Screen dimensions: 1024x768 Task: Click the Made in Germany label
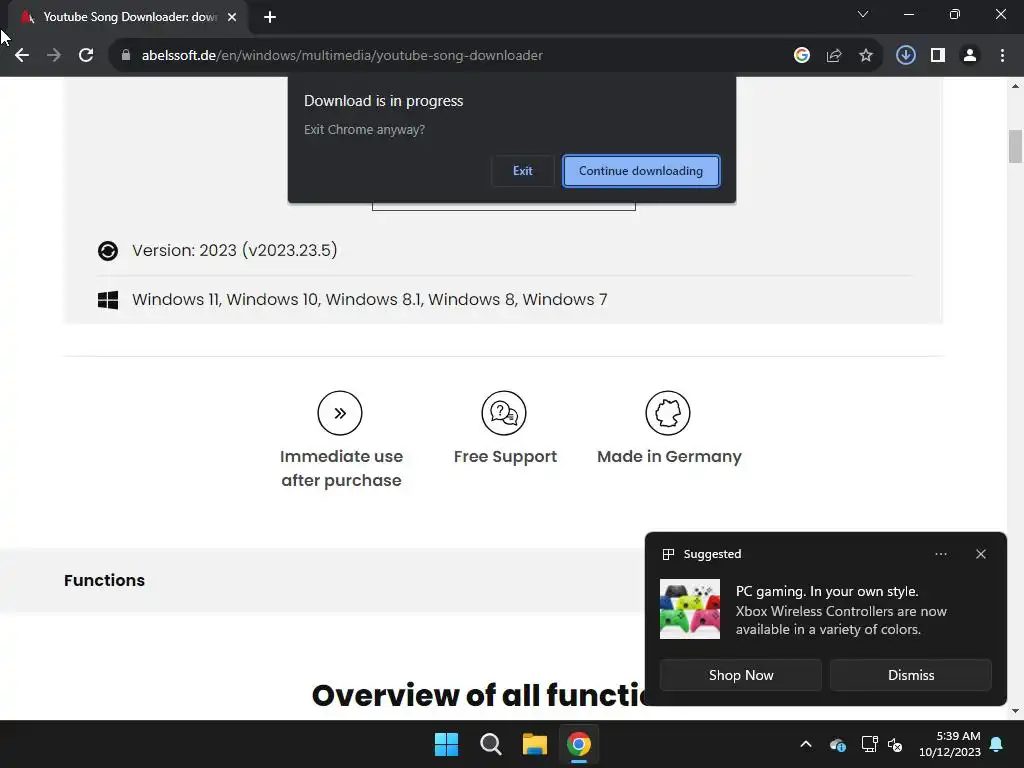[x=669, y=456]
